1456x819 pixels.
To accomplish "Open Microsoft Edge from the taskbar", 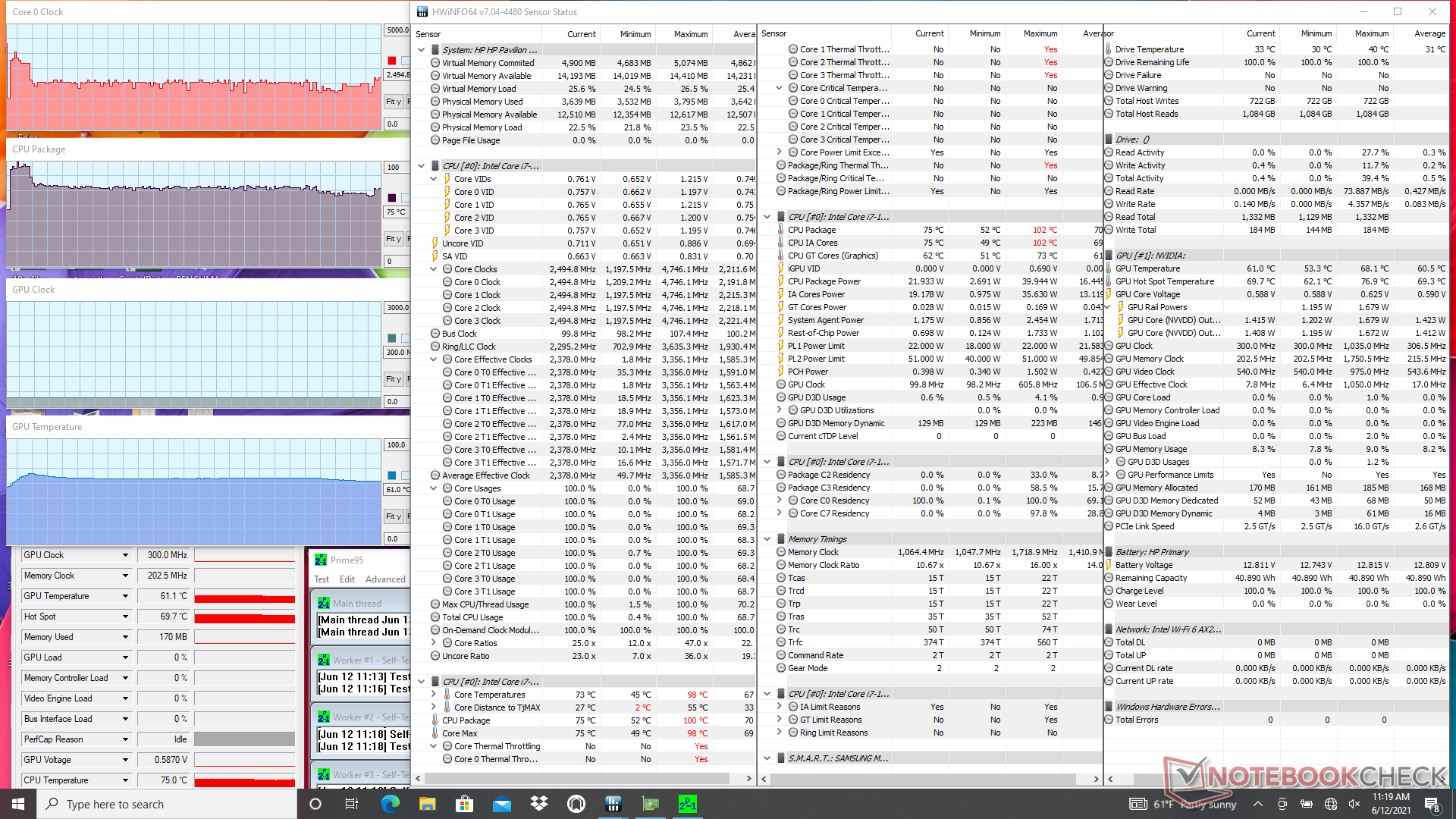I will (391, 804).
